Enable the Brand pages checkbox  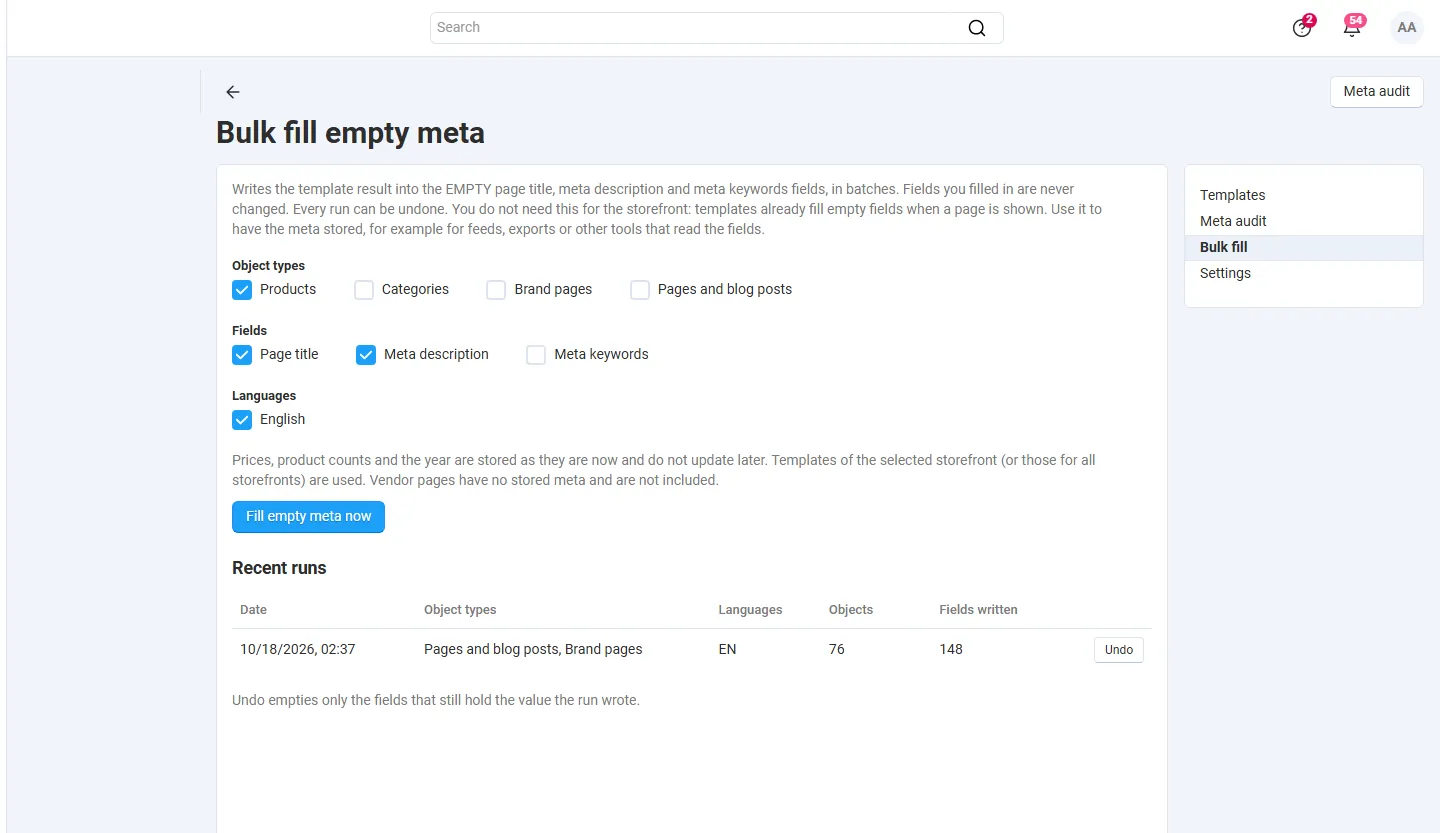pyautogui.click(x=496, y=290)
